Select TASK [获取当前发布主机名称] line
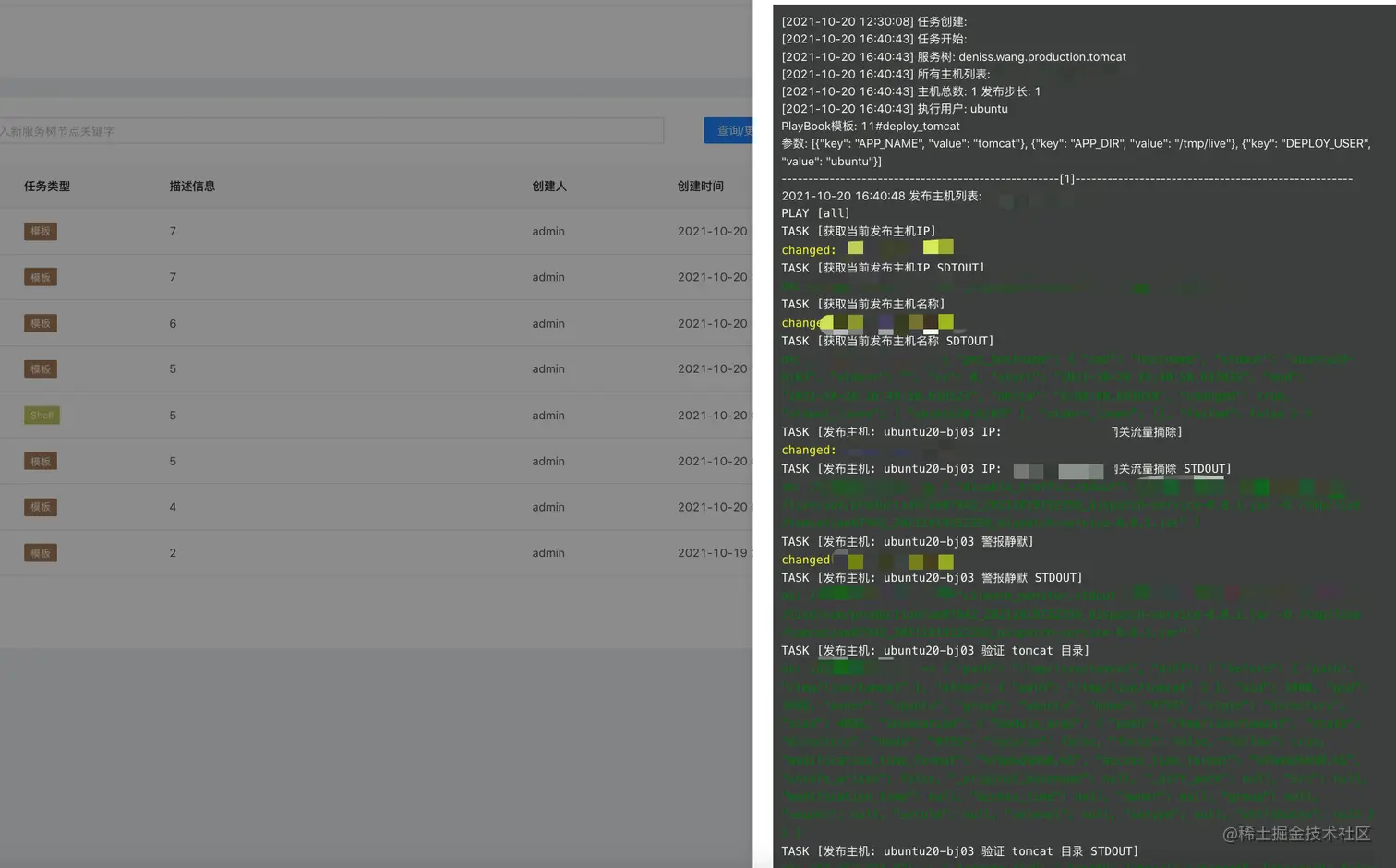 (863, 305)
